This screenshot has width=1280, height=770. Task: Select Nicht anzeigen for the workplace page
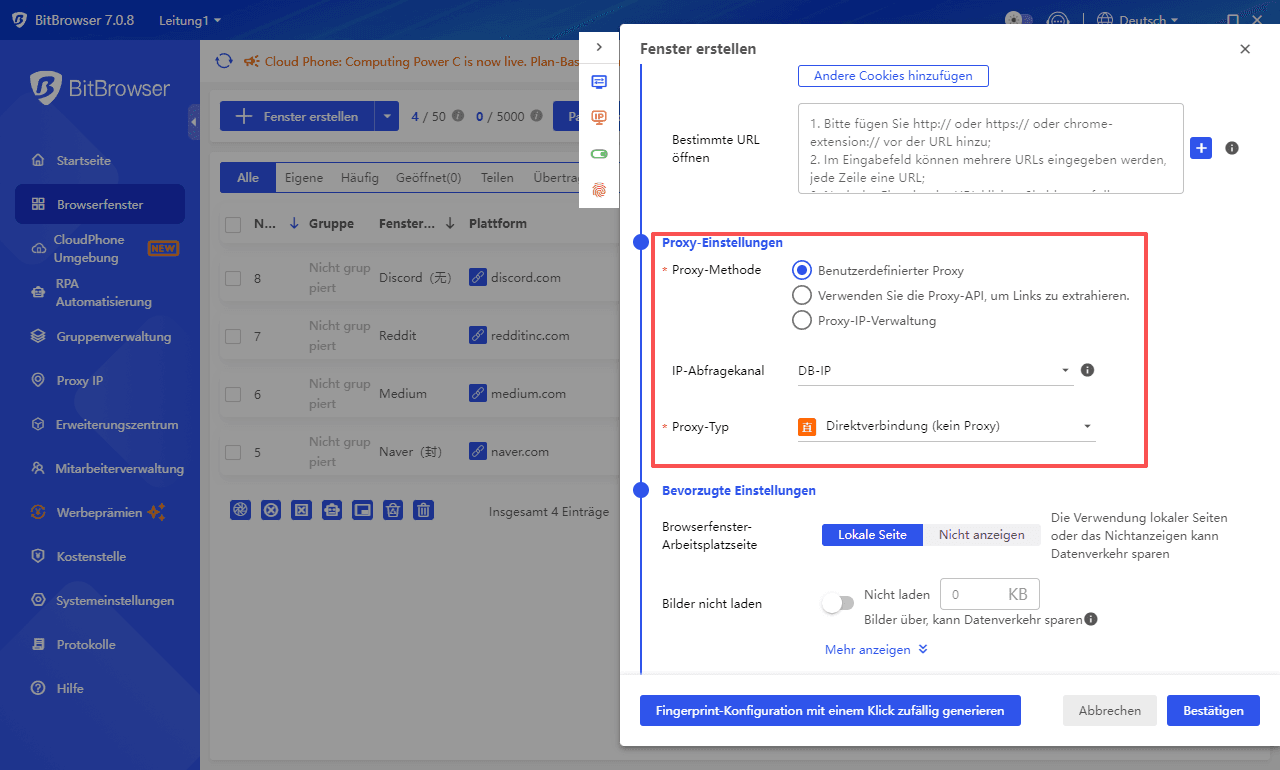(982, 534)
